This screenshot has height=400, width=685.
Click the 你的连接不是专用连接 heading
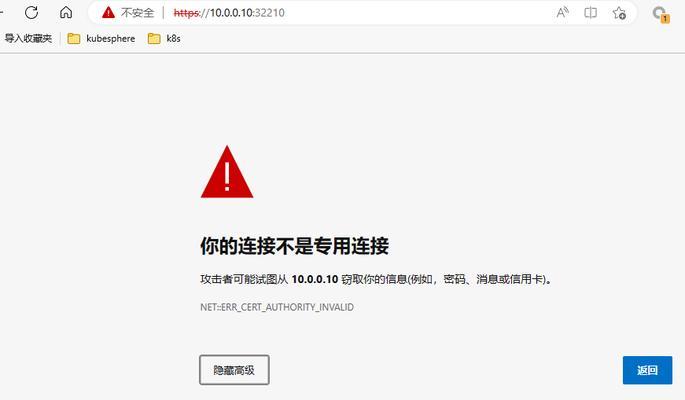[x=294, y=246]
